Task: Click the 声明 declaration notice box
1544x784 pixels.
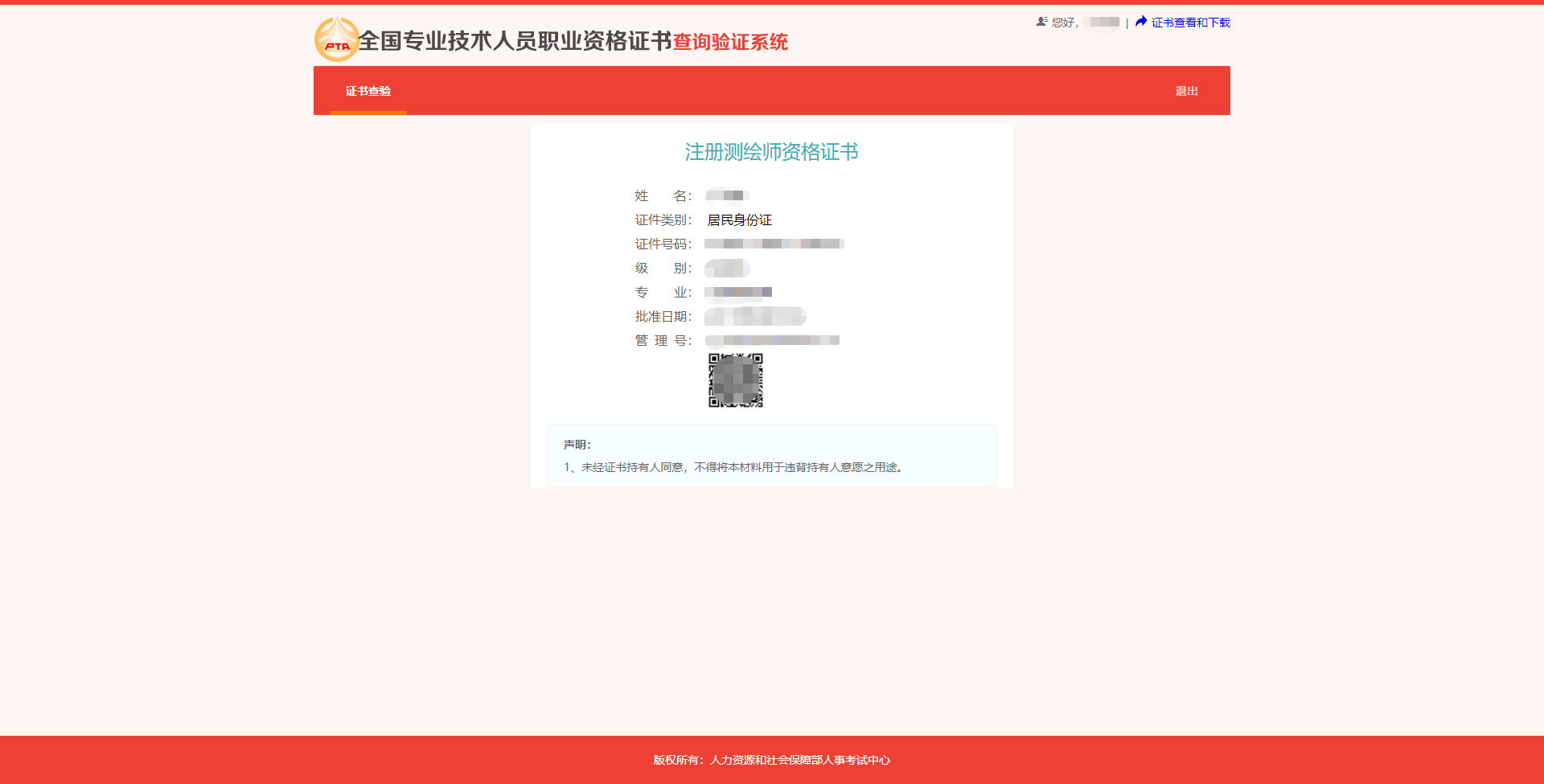Action: (770, 456)
